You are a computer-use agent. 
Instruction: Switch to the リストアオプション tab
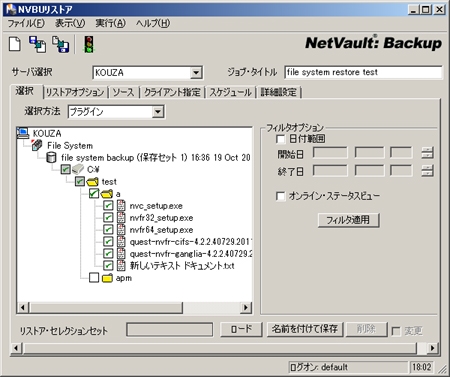[x=75, y=92]
